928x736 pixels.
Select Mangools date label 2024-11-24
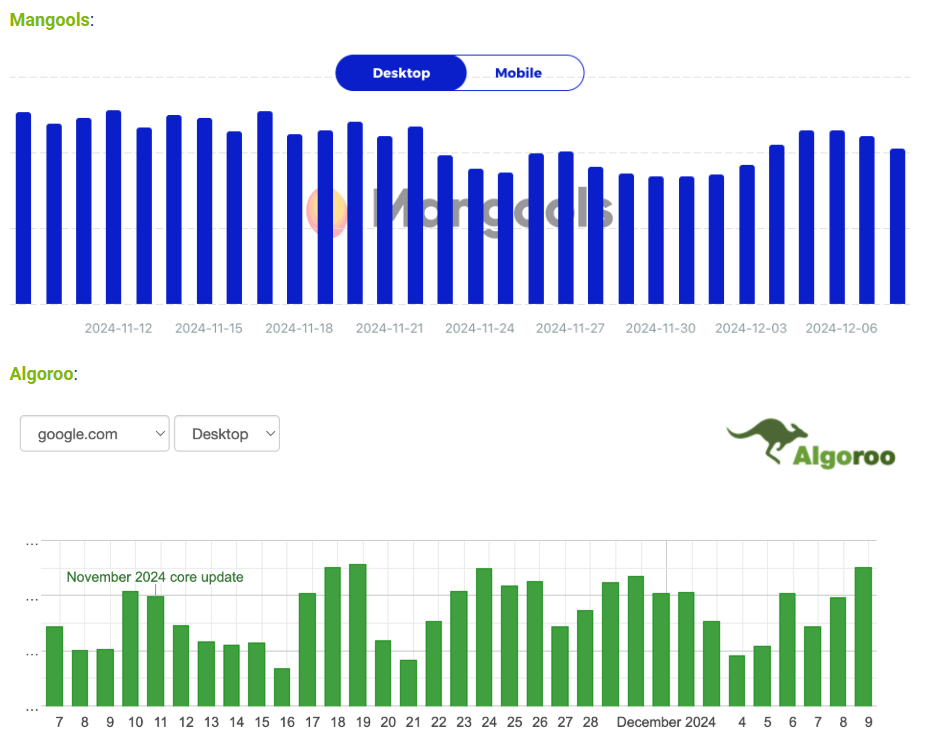[479, 328]
